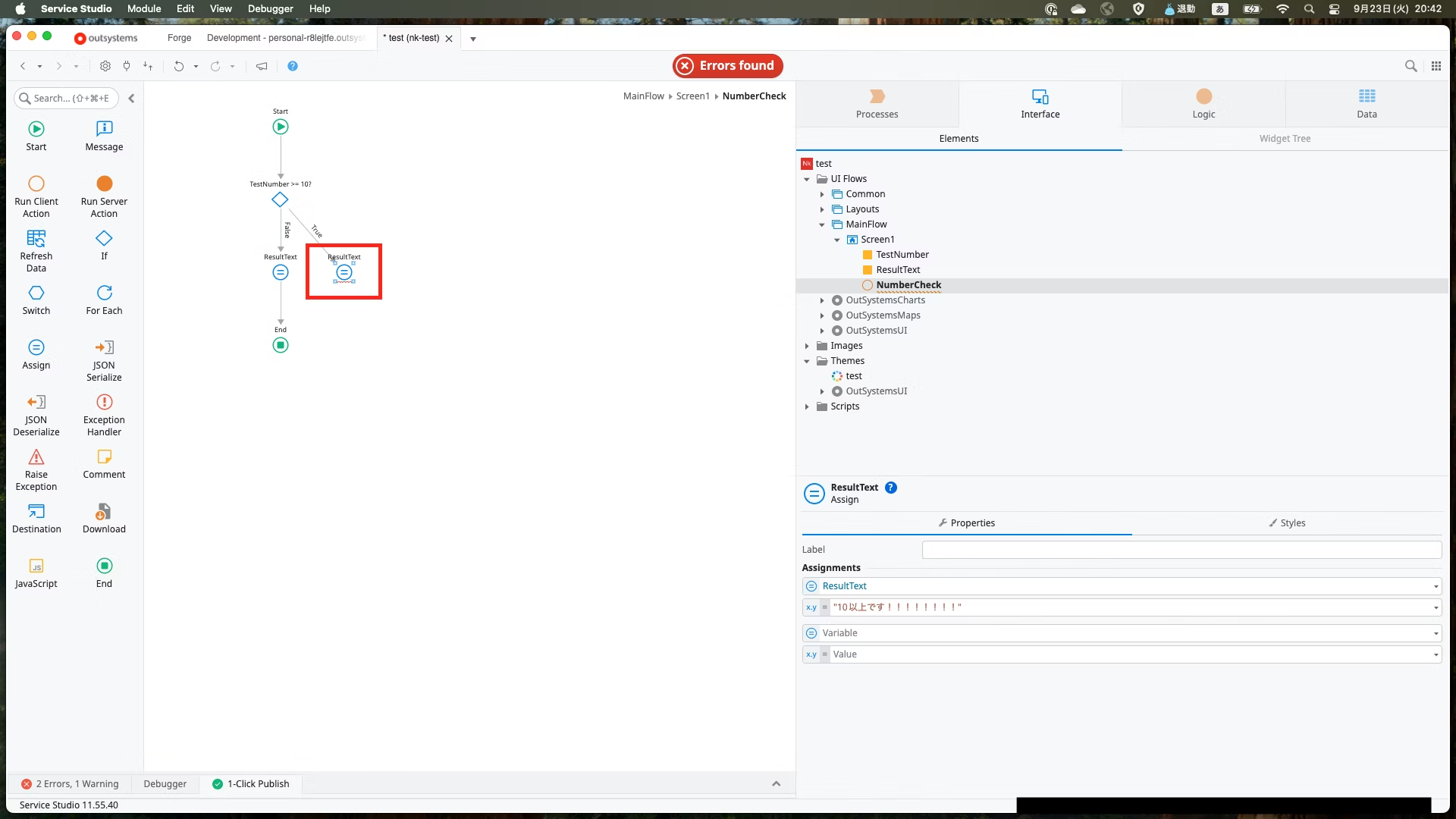Click the Raise Exception tool icon
This screenshot has width=1456, height=819.
(x=36, y=457)
